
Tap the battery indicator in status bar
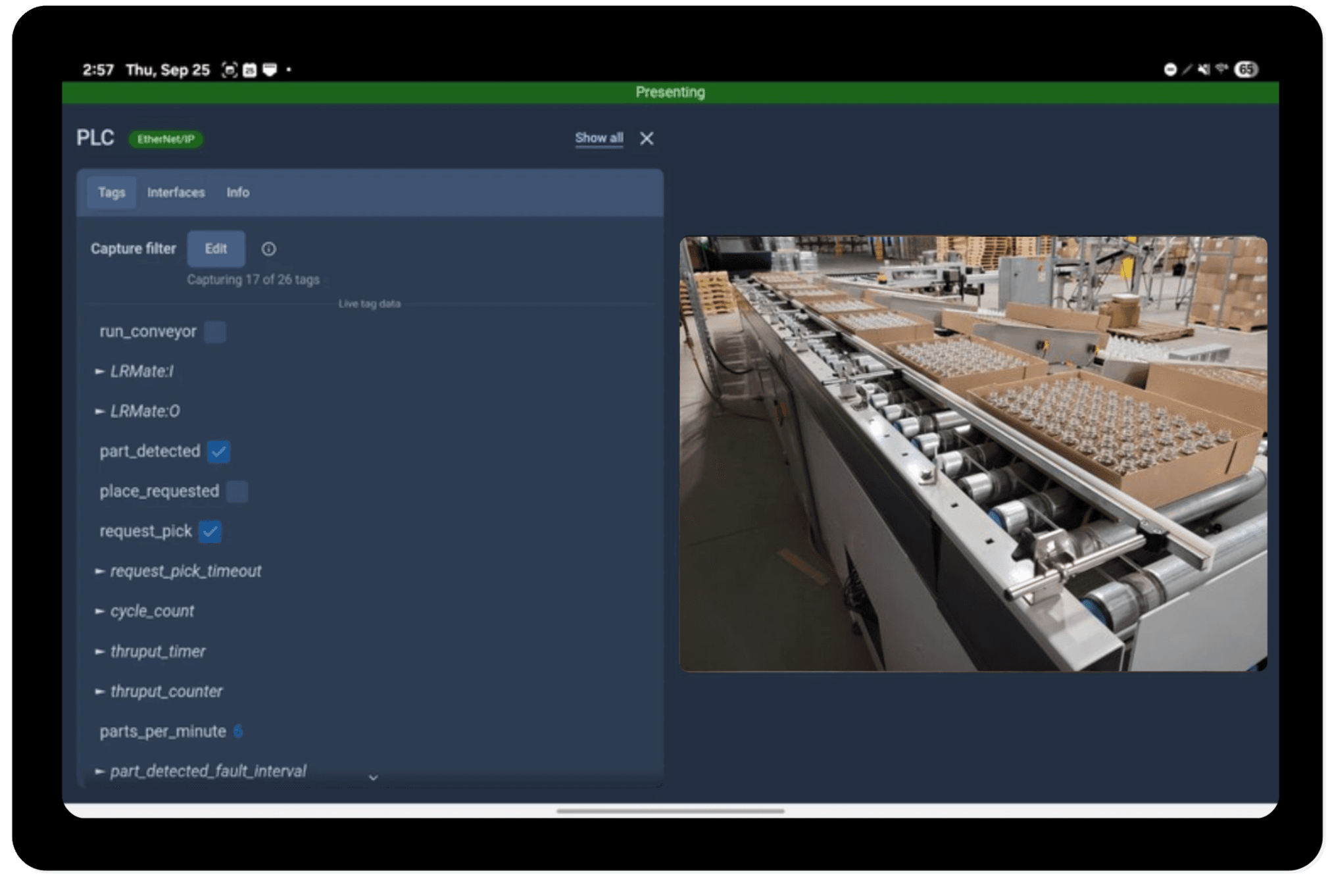1246,69
